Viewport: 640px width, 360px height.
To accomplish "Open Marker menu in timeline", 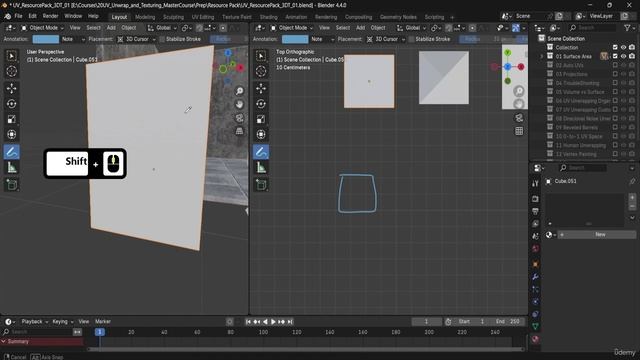I will click(103, 322).
